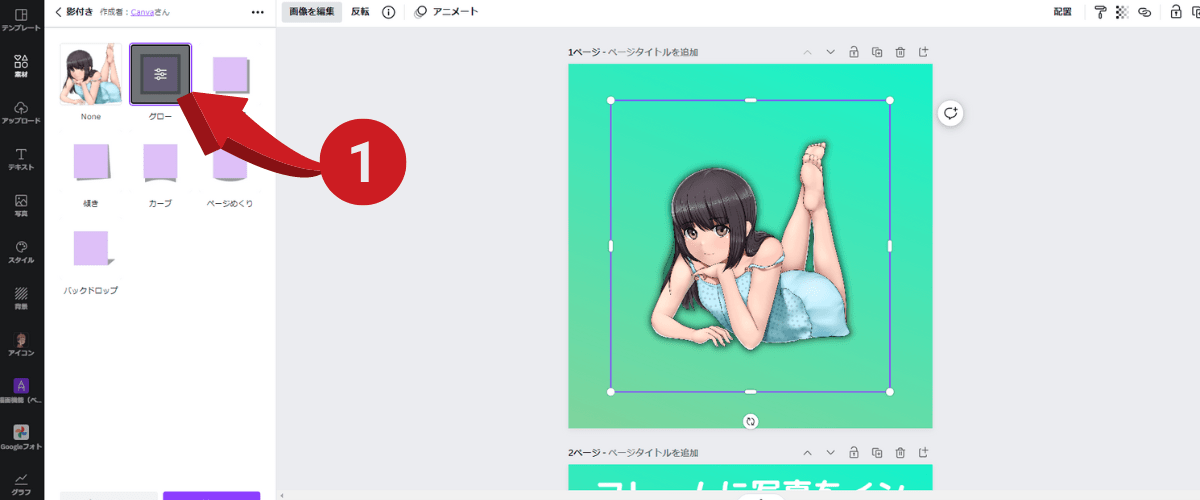The image size is (1200, 500).
Task: Click the copy style paint roller icon
Action: tap(1100, 12)
